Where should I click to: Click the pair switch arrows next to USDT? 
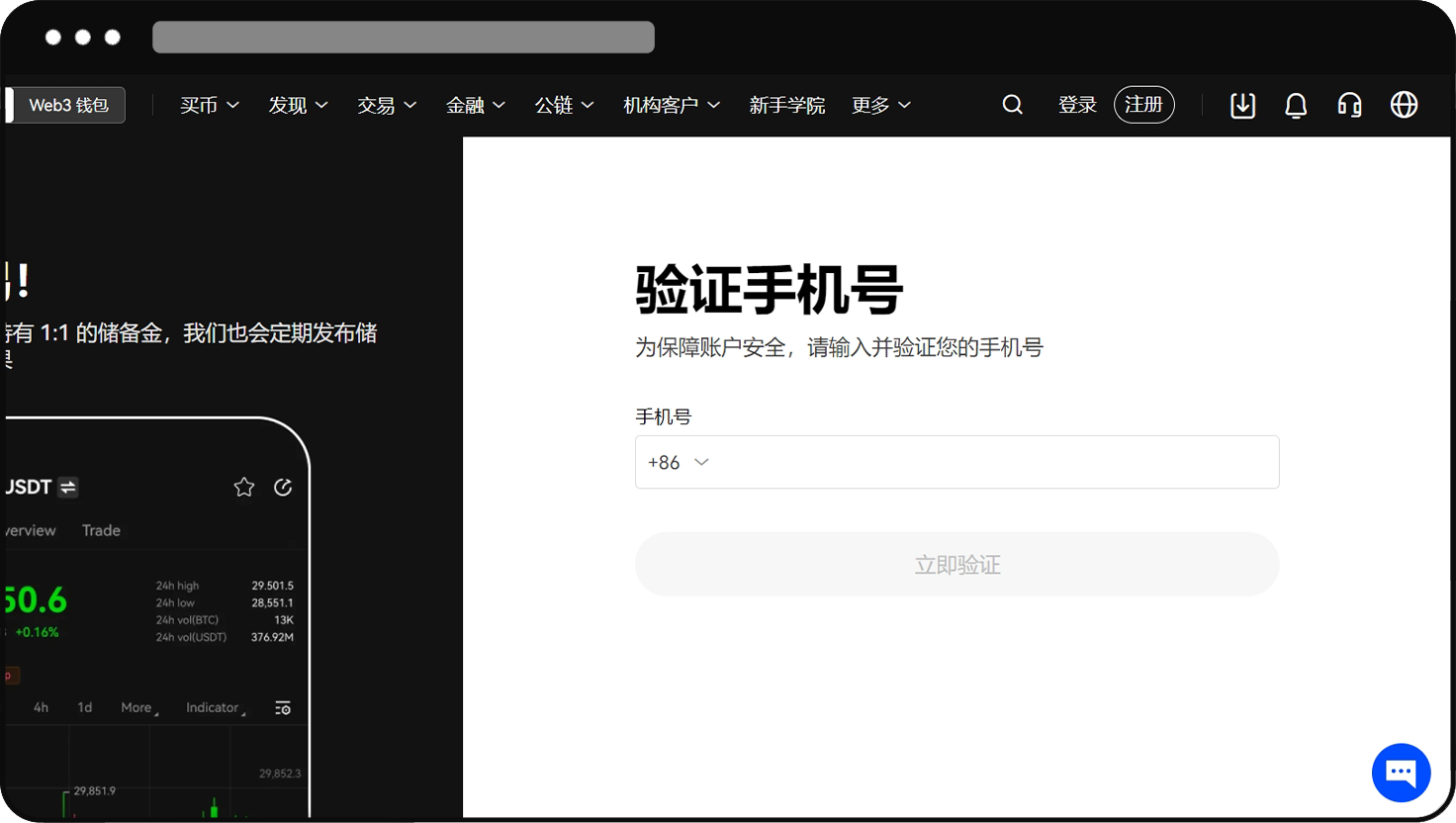[x=67, y=487]
